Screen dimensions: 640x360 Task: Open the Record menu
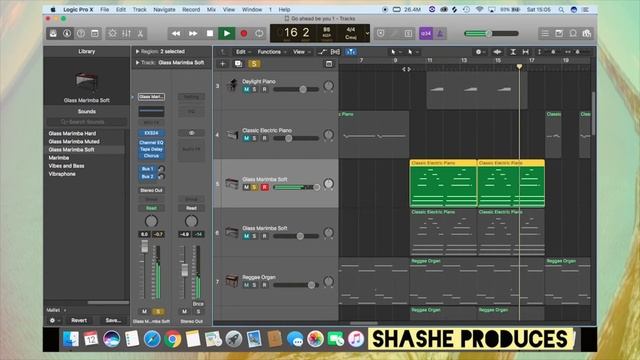[191, 9]
